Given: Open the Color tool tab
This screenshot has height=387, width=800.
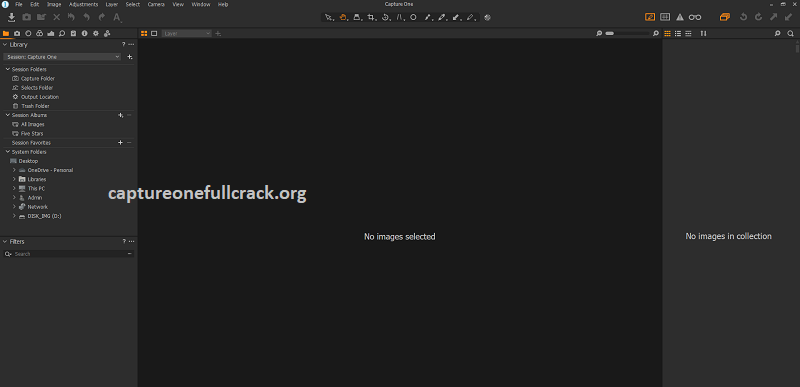Looking at the screenshot, I should coord(40,34).
